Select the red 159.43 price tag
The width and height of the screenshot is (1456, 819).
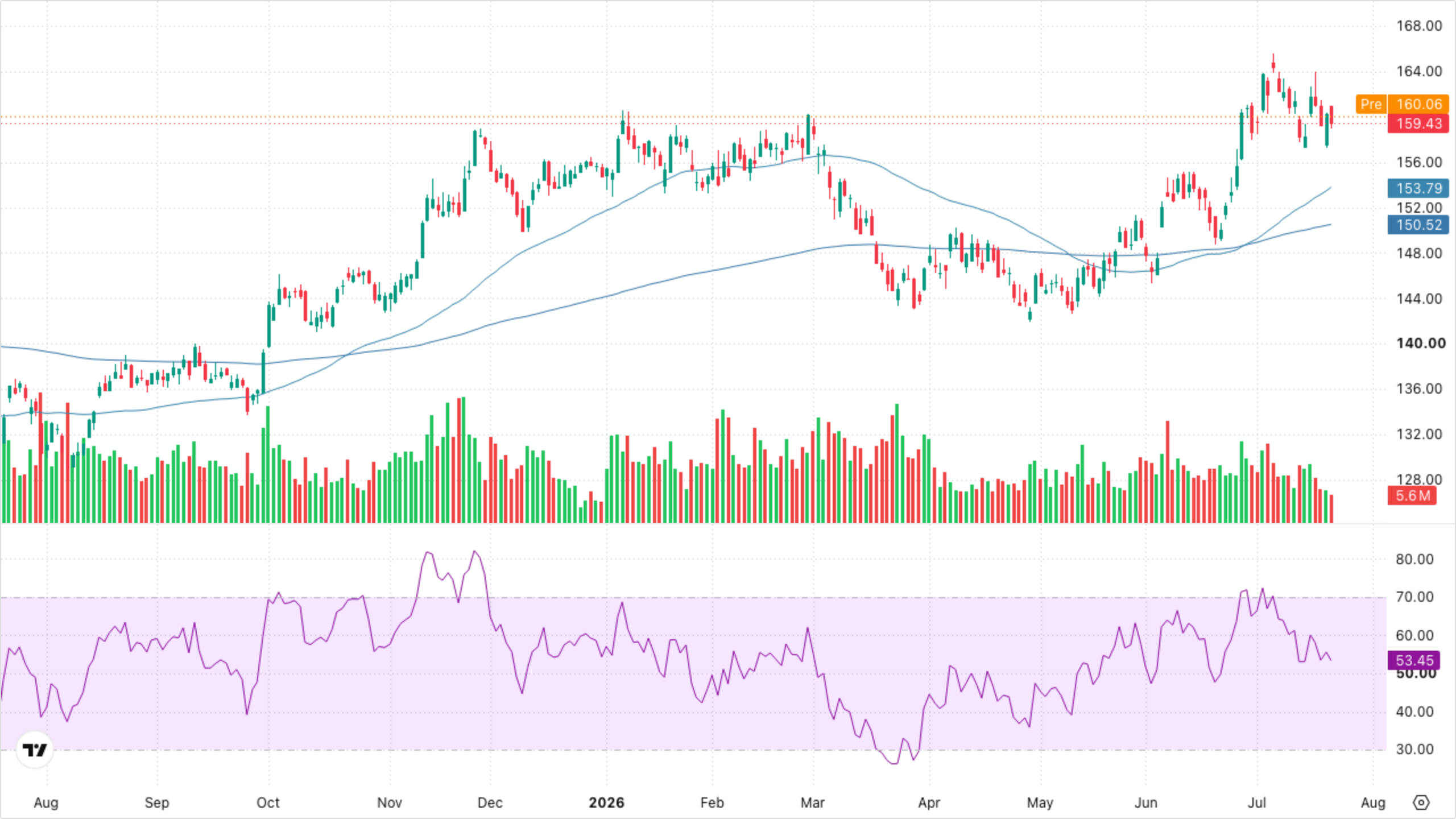coord(1418,123)
